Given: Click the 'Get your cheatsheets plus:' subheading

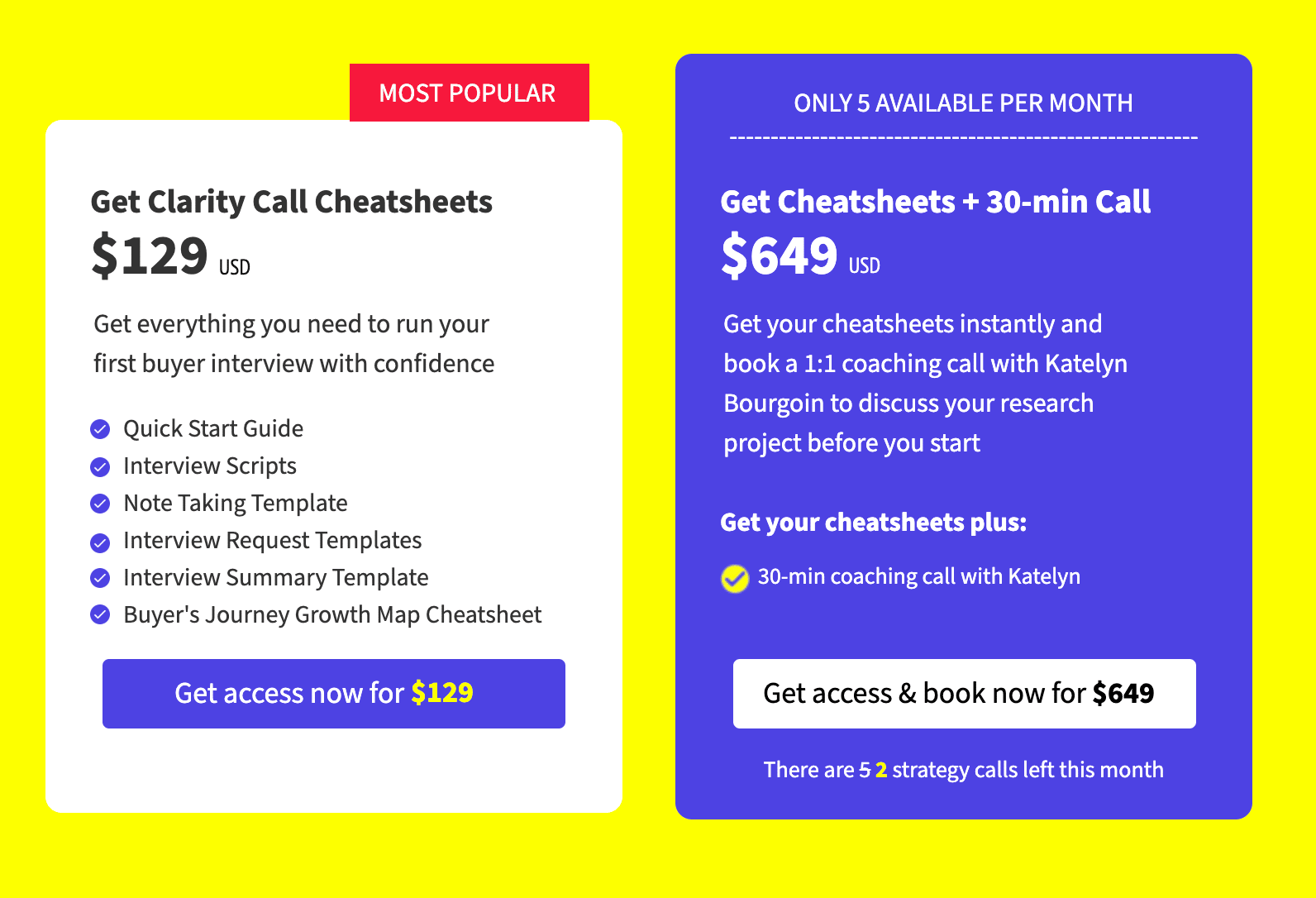Looking at the screenshot, I should [x=874, y=523].
